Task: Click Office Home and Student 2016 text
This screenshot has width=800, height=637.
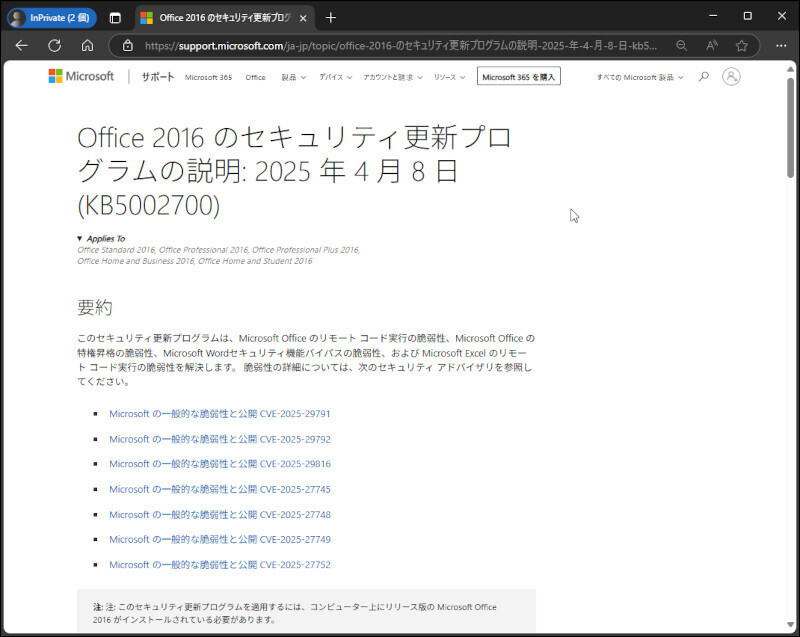Action: (255, 261)
